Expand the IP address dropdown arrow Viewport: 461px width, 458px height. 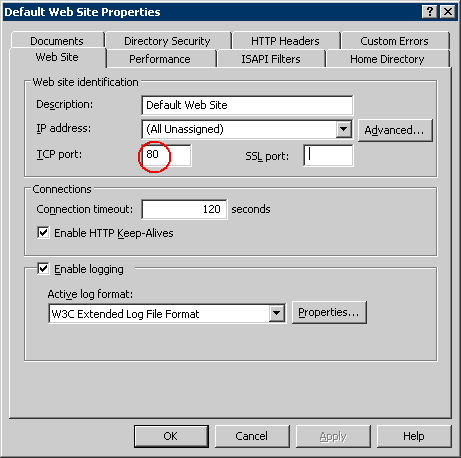(344, 129)
